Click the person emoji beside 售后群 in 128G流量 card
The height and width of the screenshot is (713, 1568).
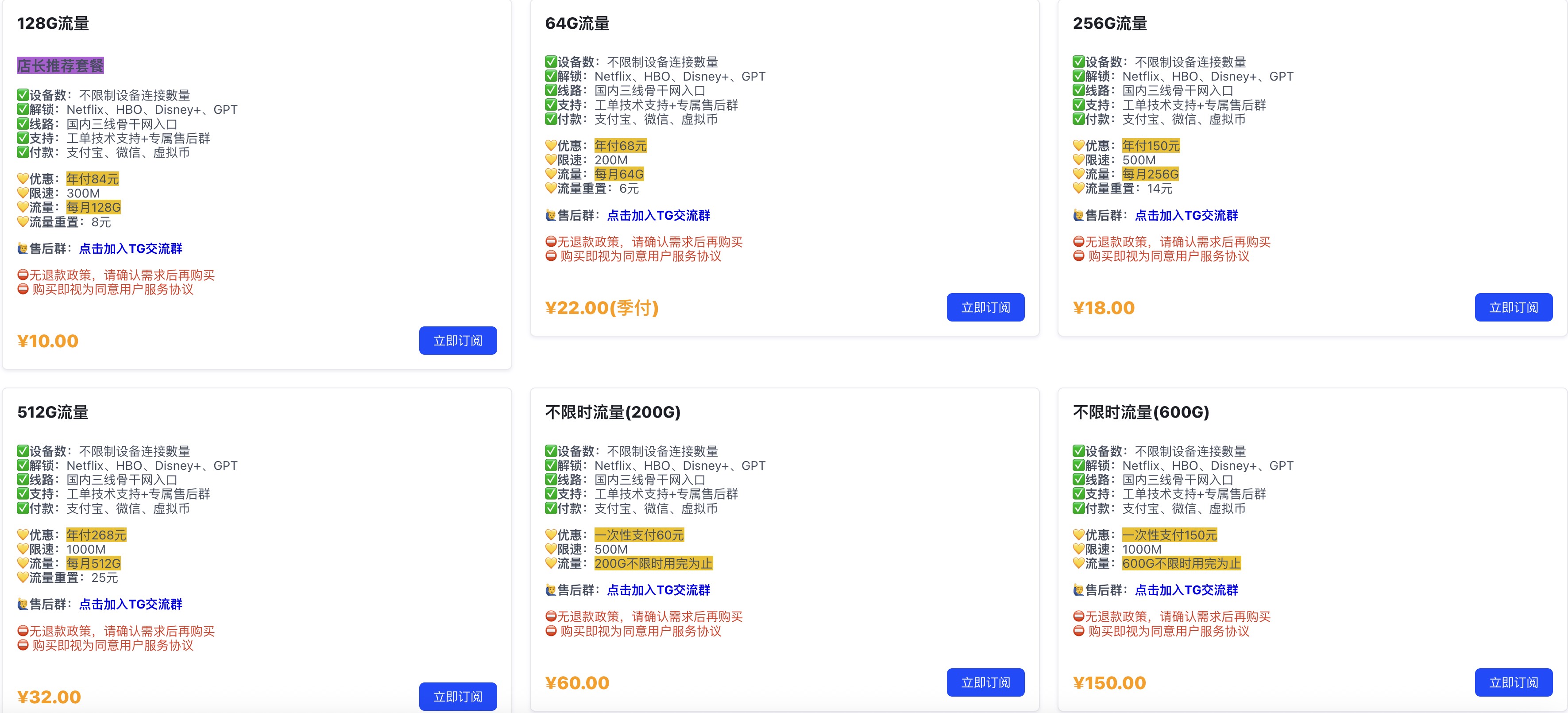pos(23,248)
